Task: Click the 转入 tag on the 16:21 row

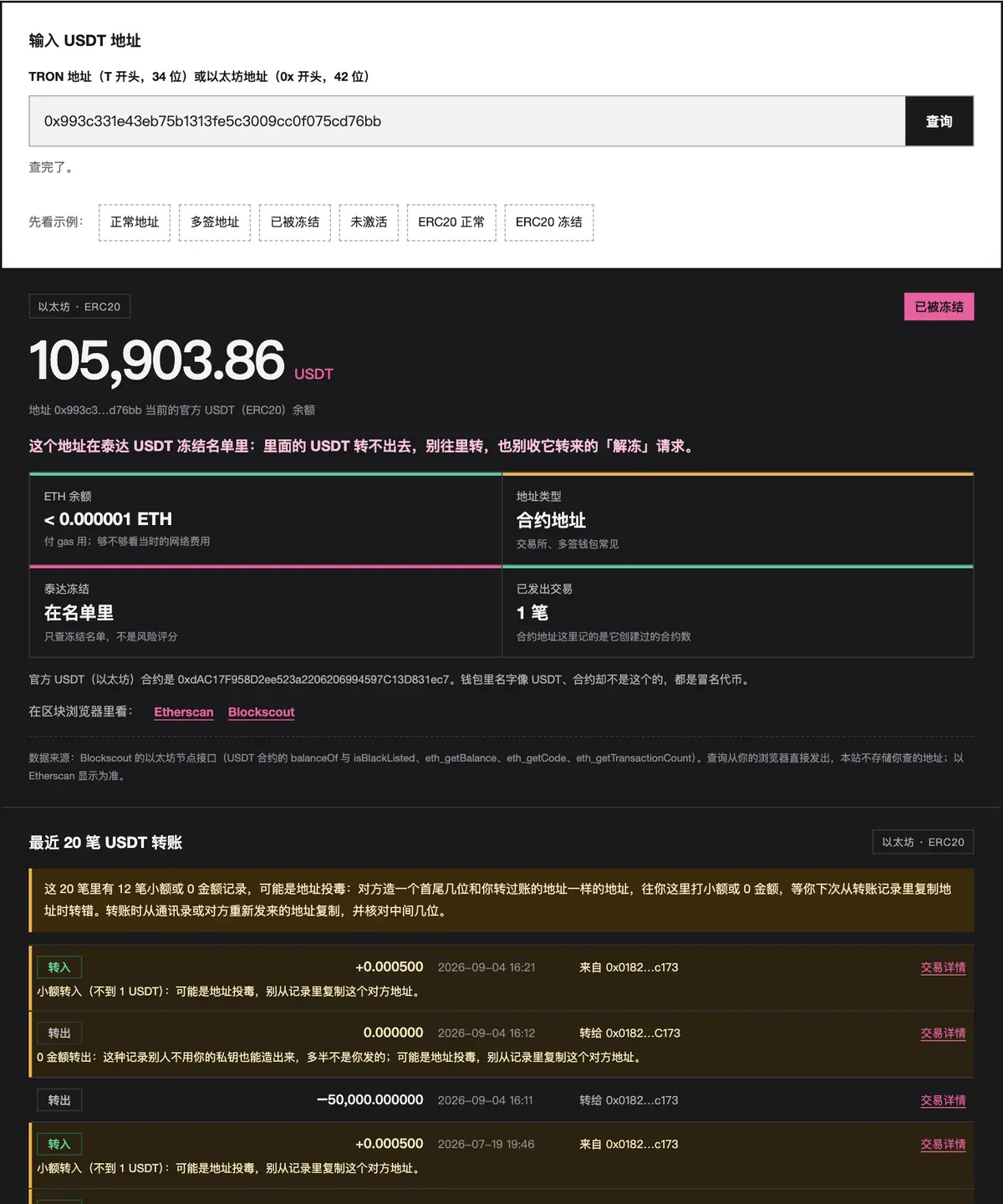Action: coord(59,967)
